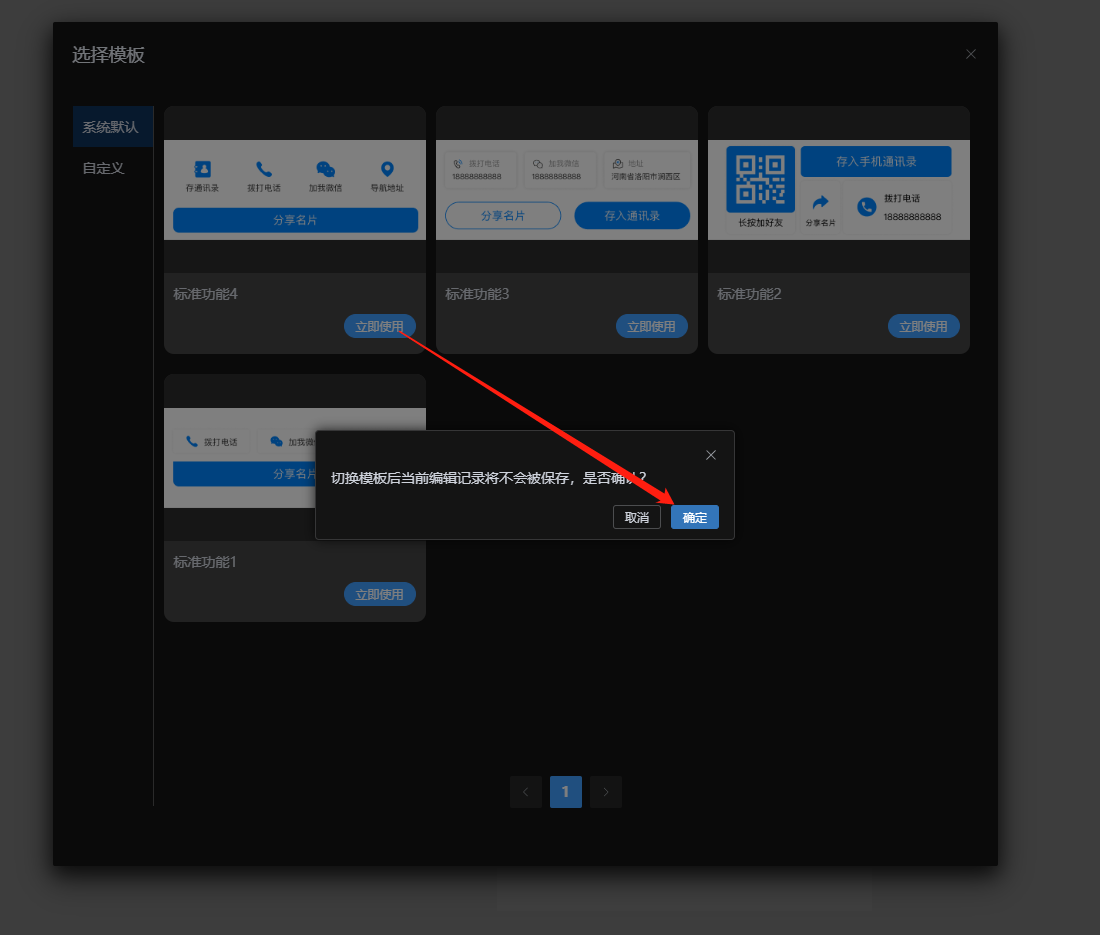Click 立即使用 for 标准功能4
This screenshot has width=1100, height=935.
pos(379,326)
